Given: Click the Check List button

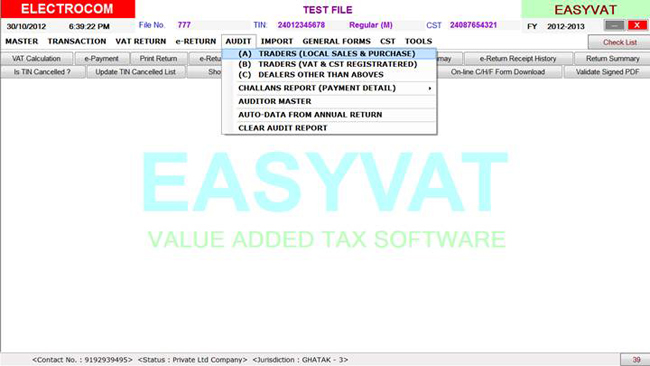Looking at the screenshot, I should point(619,42).
